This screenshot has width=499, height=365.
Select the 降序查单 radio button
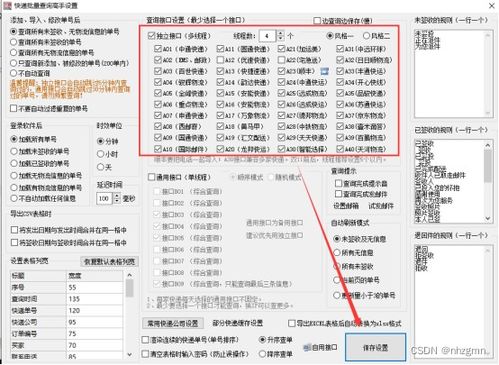262,354
